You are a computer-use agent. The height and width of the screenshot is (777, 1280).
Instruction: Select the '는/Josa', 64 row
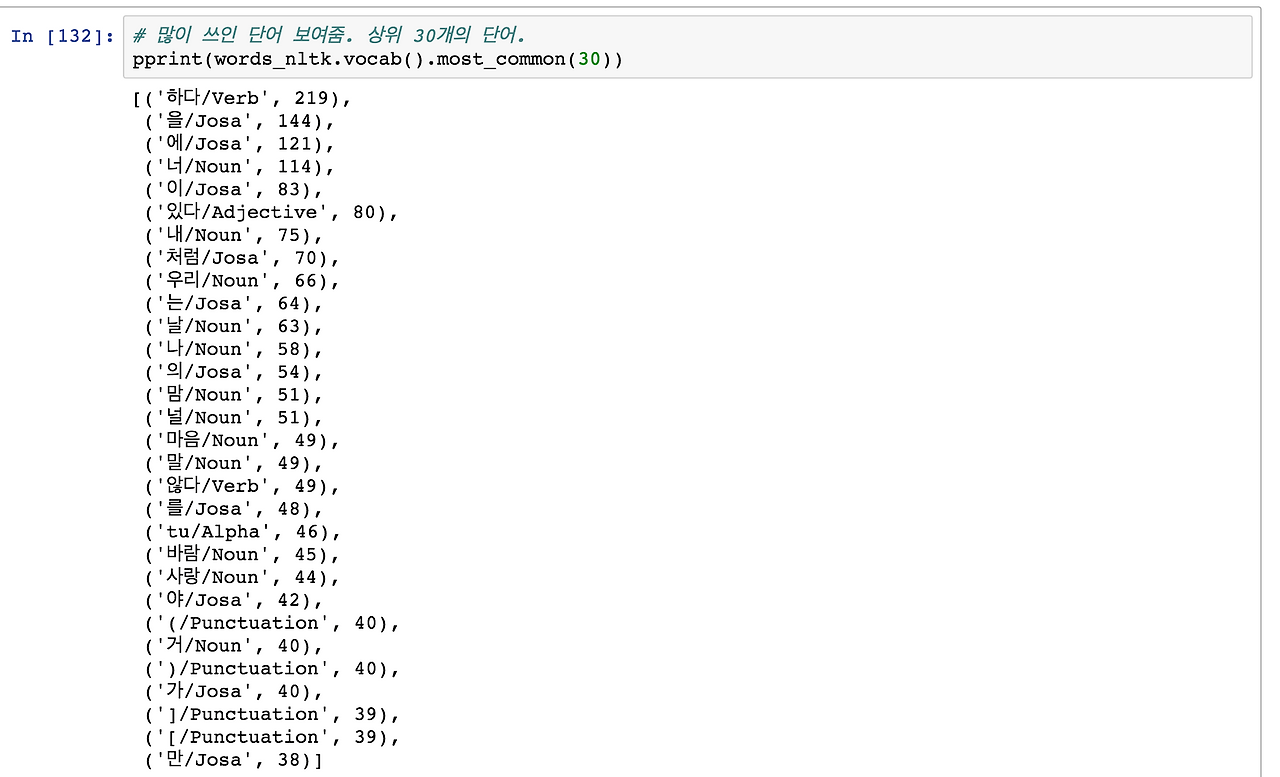tap(235, 304)
